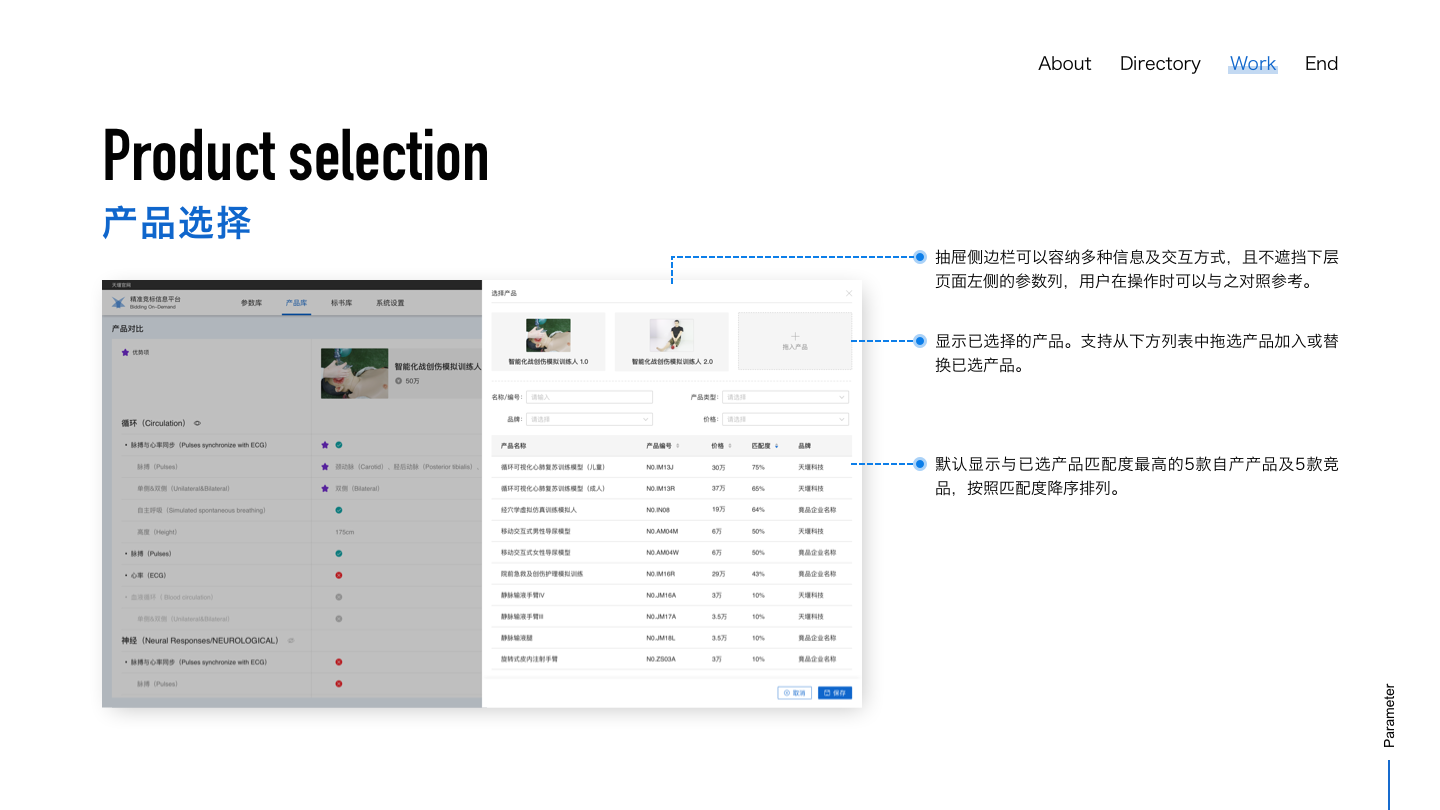Click product code N0.ZS03A

click(x=661, y=659)
